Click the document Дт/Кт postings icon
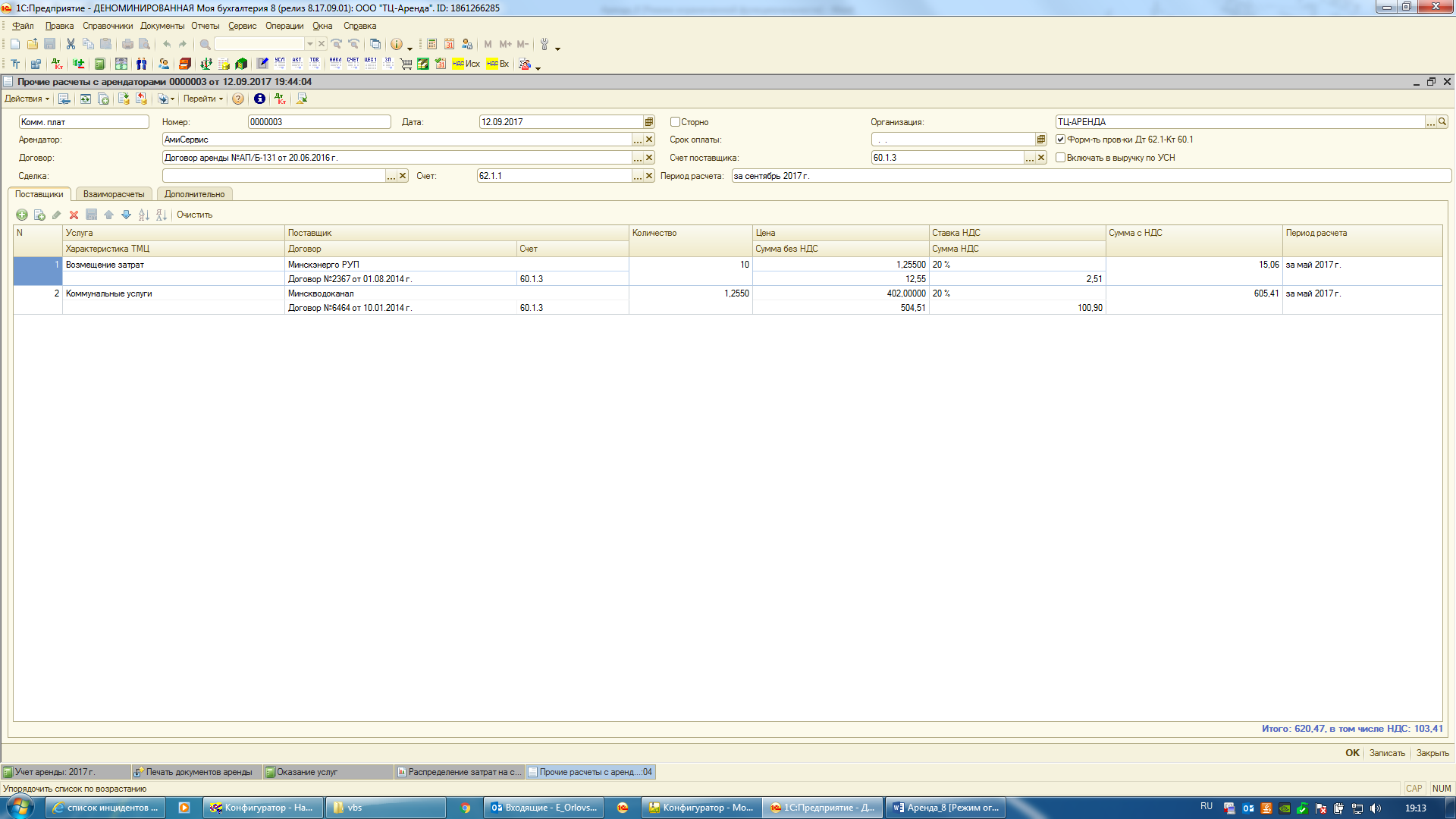This screenshot has width=1456, height=819. point(280,99)
